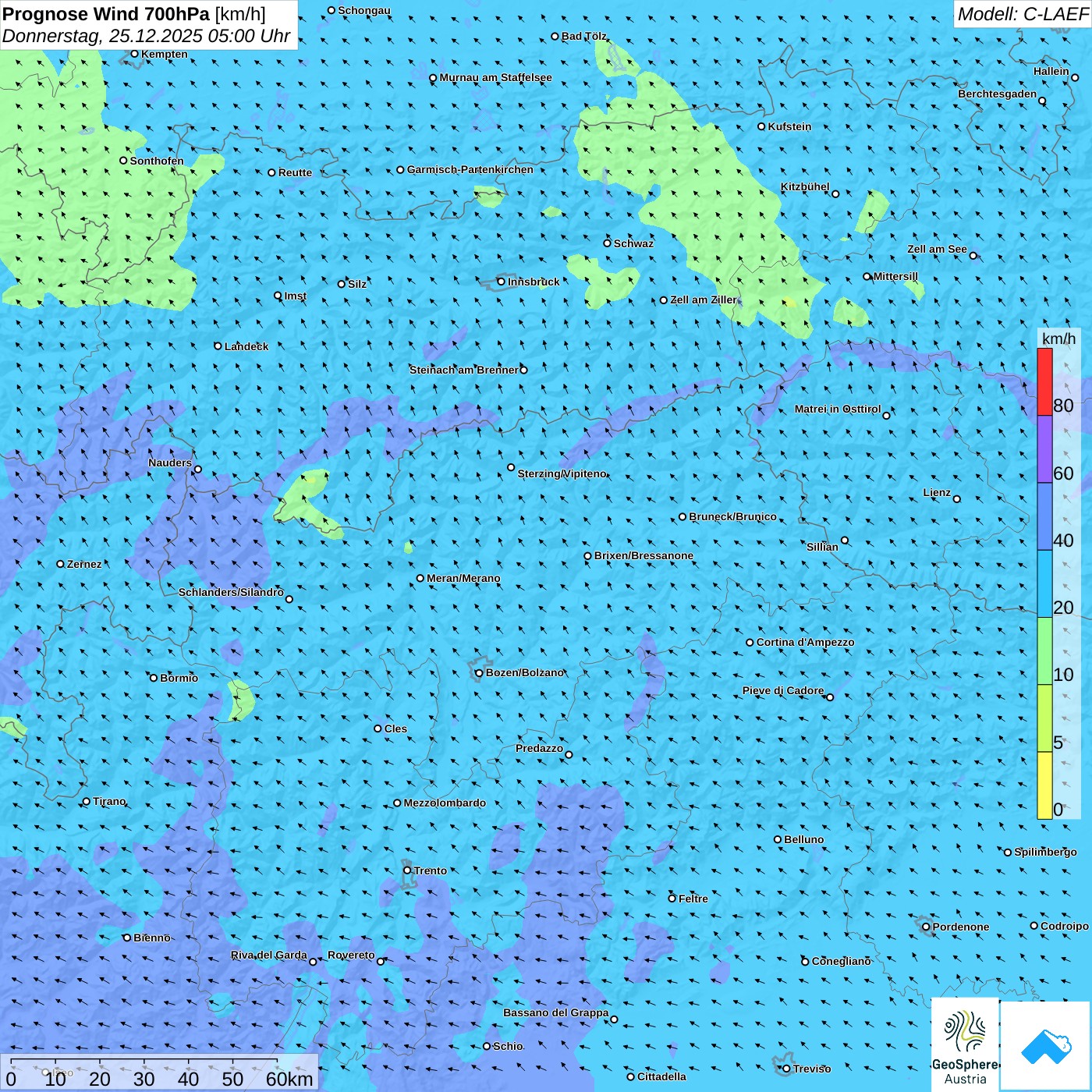Viewport: 1092px width, 1092px height.
Task: Click the 'Bassano del Grappa' label
Action: [556, 1012]
